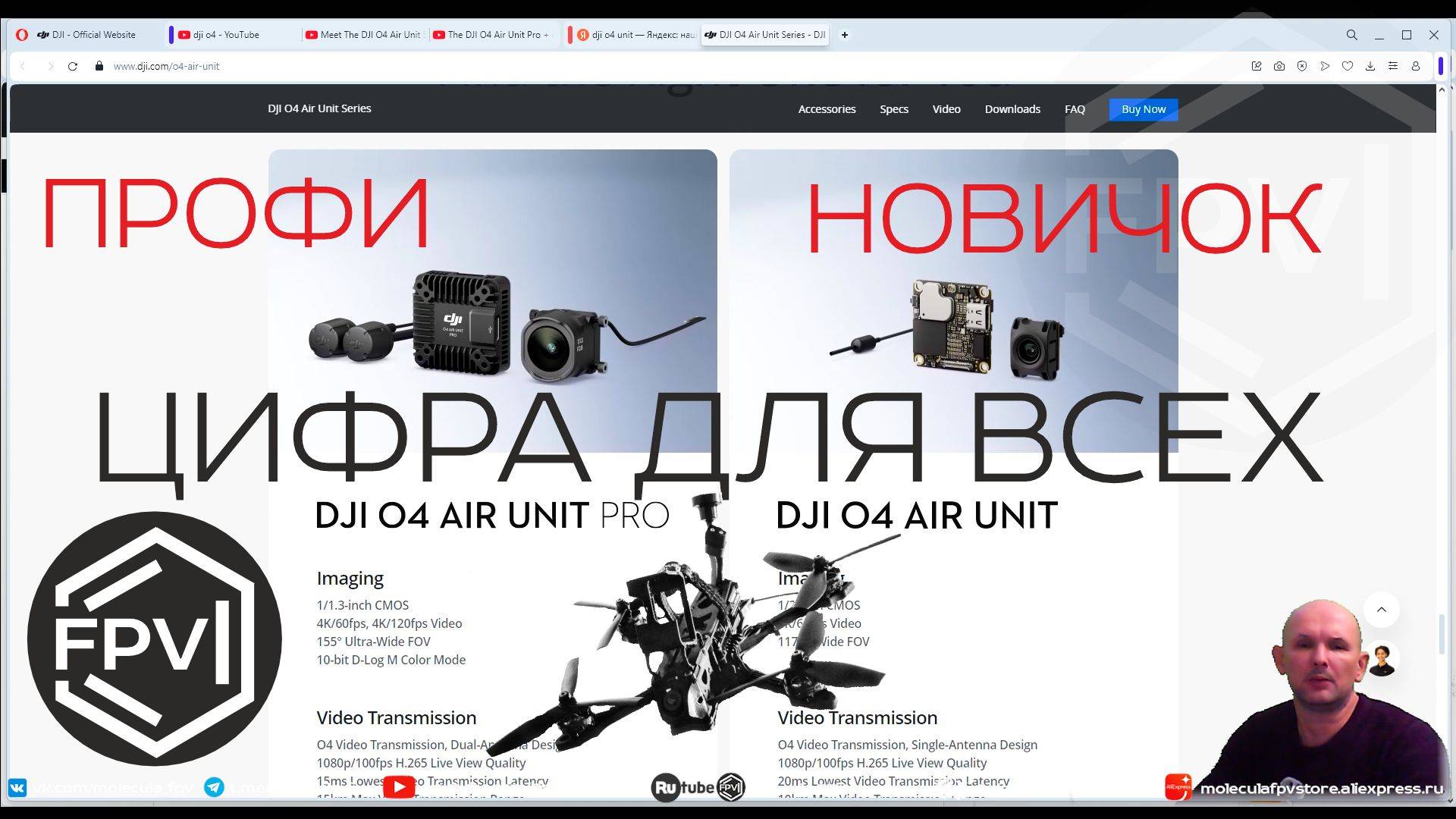The width and height of the screenshot is (1456, 819).
Task: Open the Specs section in the DJI nav
Action: (x=893, y=108)
